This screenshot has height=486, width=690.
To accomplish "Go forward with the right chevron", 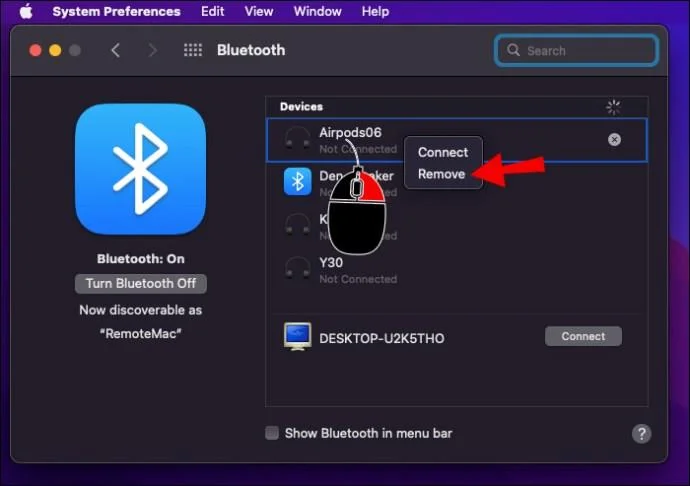I will point(152,50).
